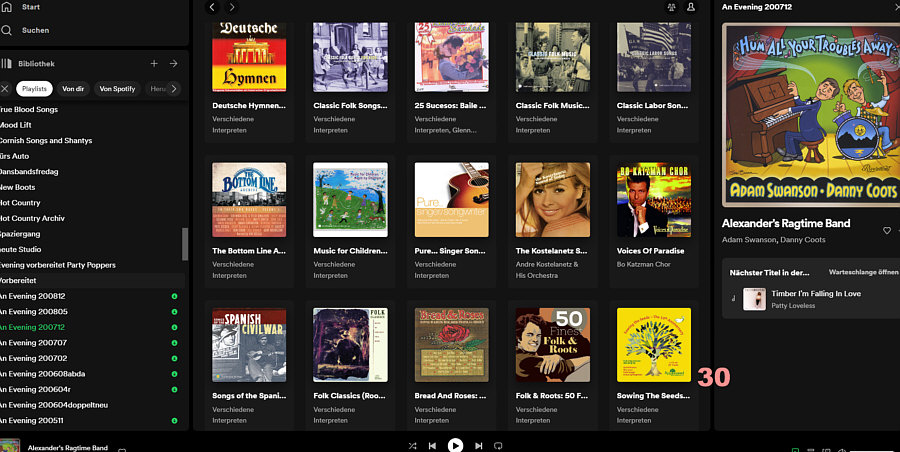Expand the Bibliothek with the arrow icon

173,63
